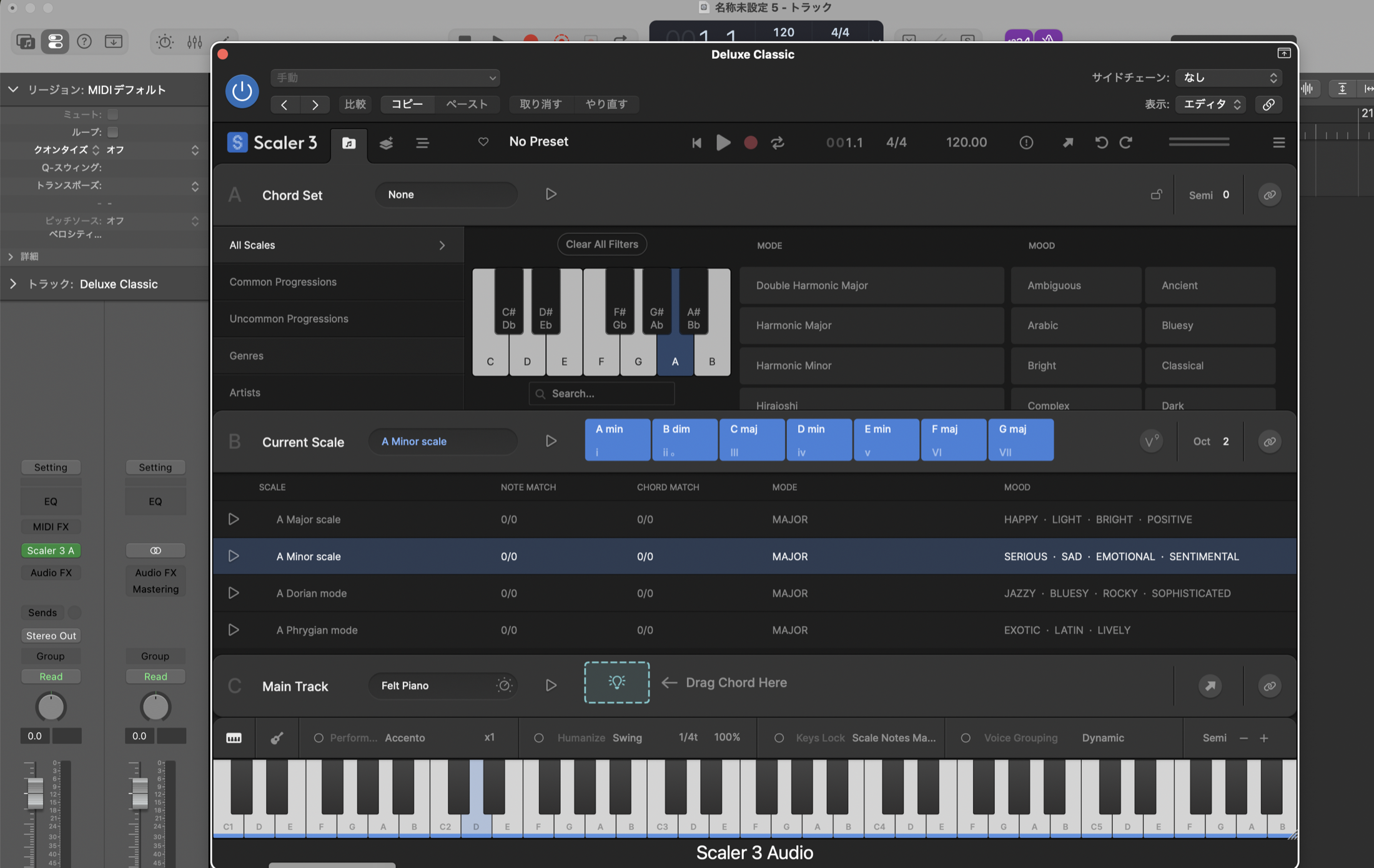Expand the トラック Deluxe Classic section
Image resolution: width=1374 pixels, height=868 pixels.
tap(12, 284)
